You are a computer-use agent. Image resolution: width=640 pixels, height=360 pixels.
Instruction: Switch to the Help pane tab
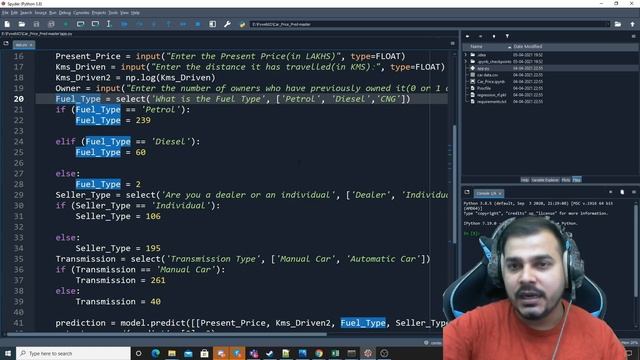pyautogui.click(x=525, y=180)
